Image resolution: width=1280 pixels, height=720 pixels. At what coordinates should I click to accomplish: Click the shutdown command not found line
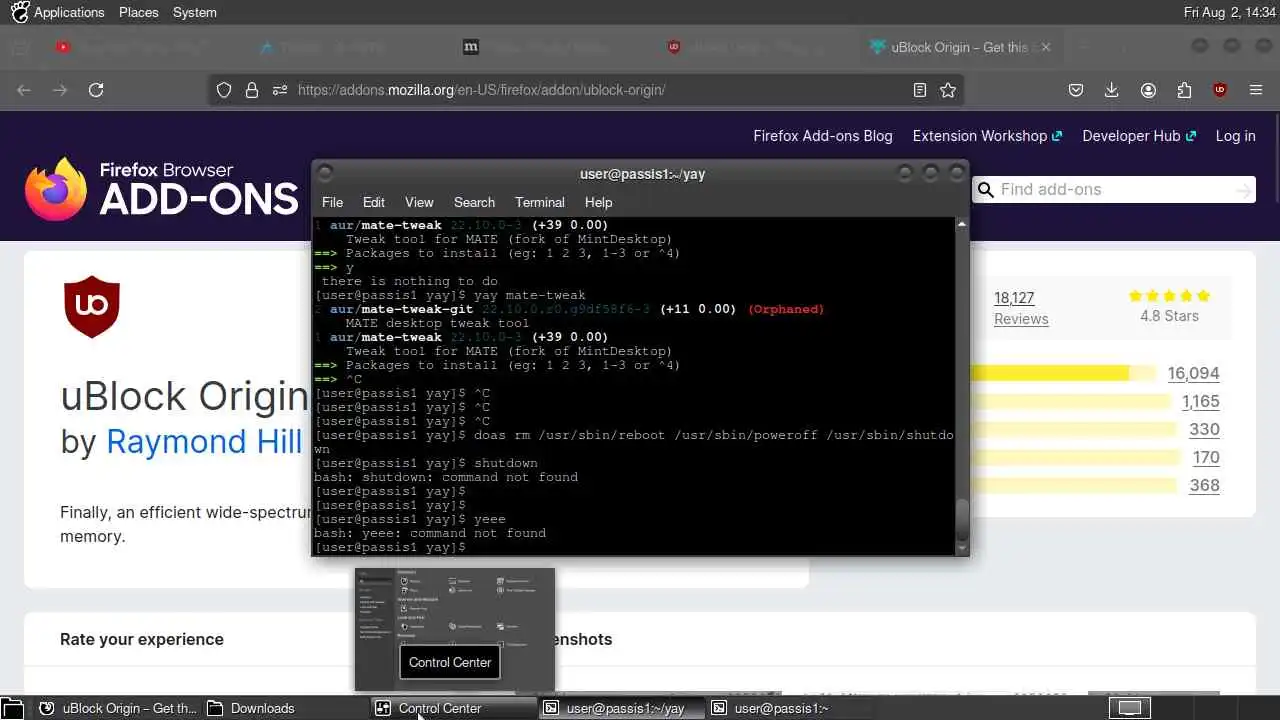click(446, 477)
